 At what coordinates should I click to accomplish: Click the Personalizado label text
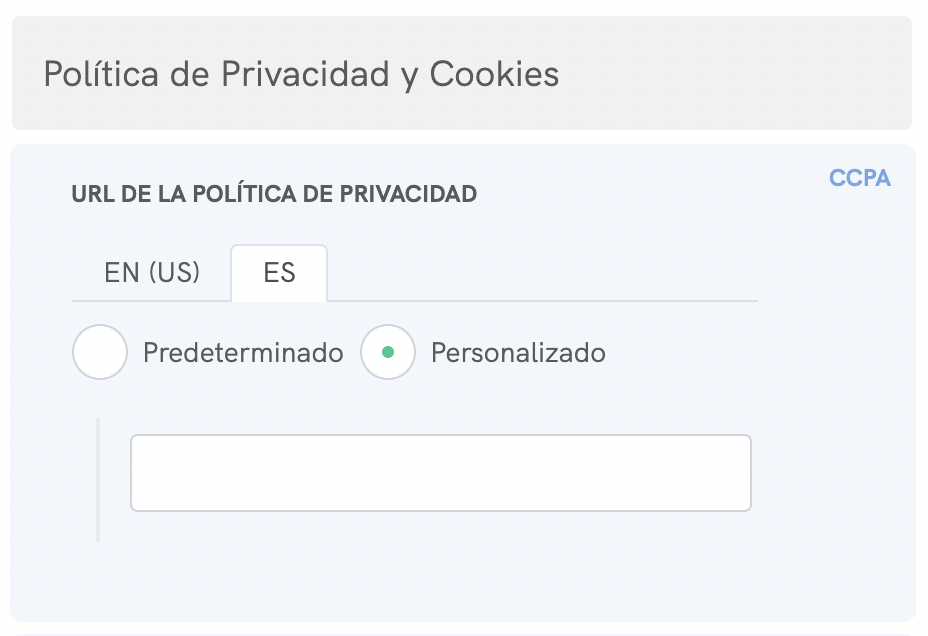tap(518, 353)
